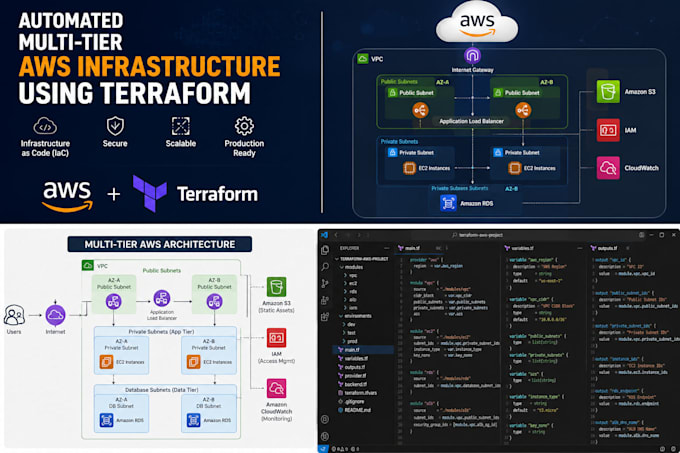The height and width of the screenshot is (453, 680).
Task: Open the Extensions view in activity bar
Action: 325,317
